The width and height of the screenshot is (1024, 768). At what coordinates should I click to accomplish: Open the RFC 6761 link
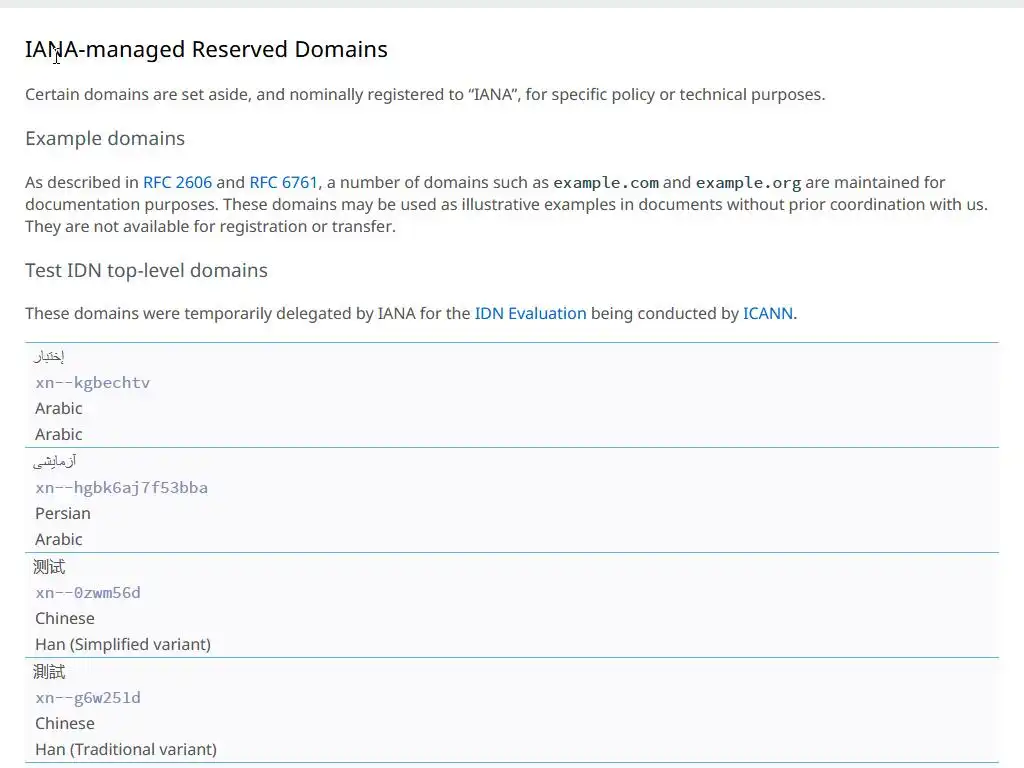click(283, 182)
